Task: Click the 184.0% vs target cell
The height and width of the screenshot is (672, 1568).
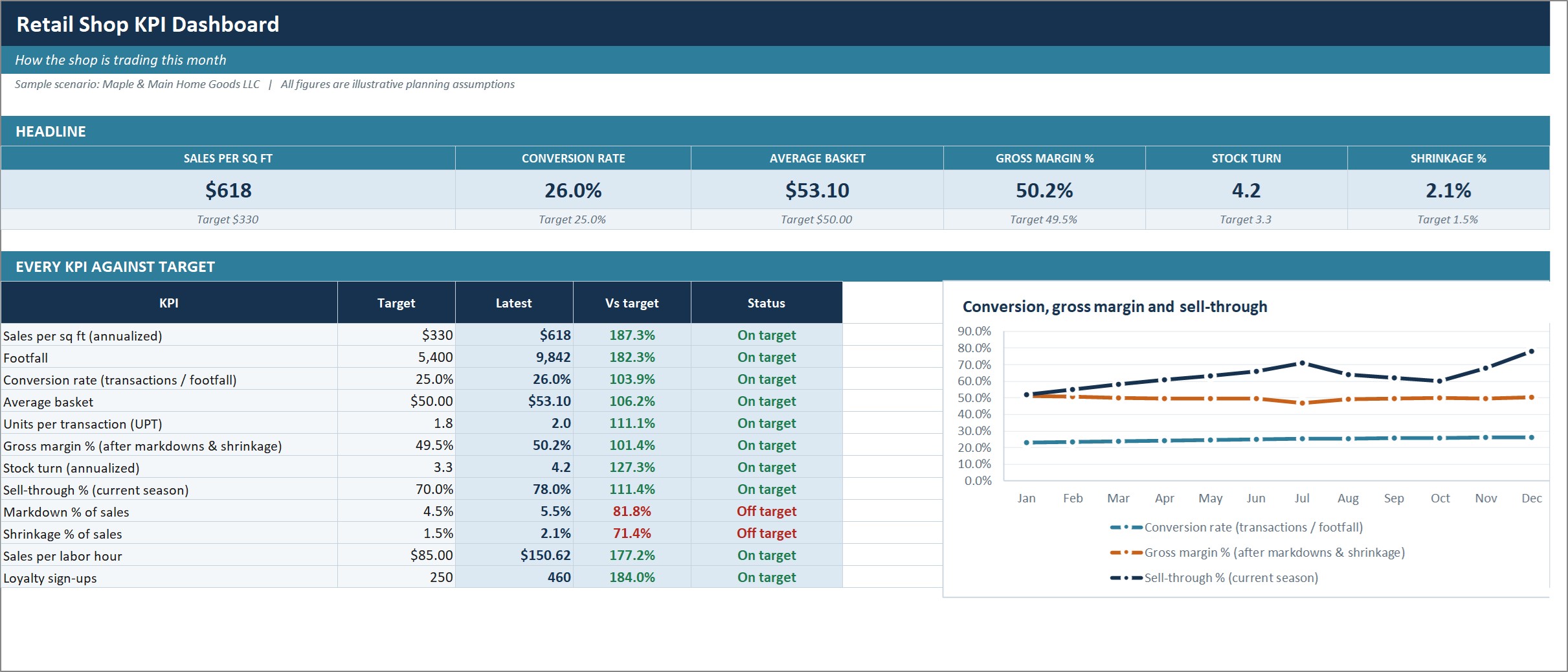Action: pyautogui.click(x=632, y=577)
